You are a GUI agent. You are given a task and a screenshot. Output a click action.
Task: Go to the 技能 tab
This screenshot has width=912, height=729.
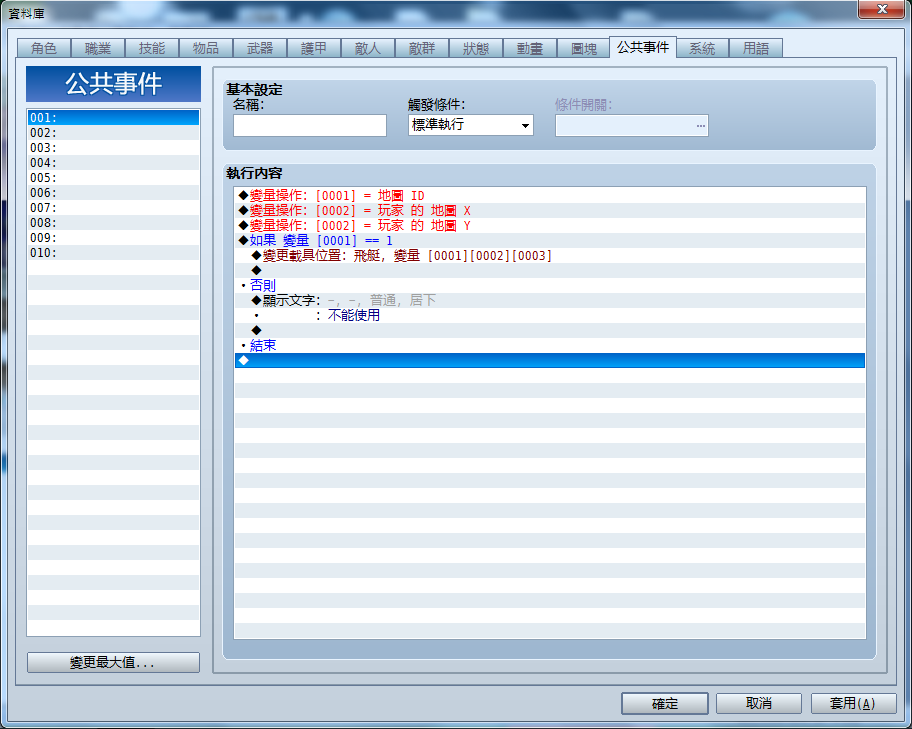(x=152, y=48)
